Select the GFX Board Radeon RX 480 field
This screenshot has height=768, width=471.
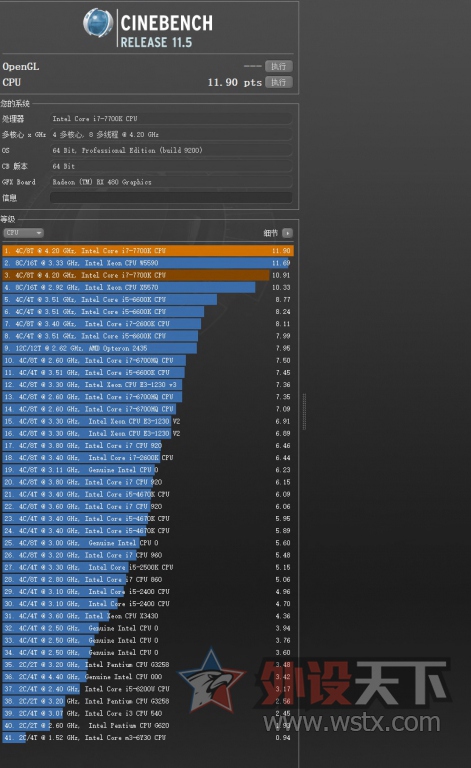[x=171, y=182]
